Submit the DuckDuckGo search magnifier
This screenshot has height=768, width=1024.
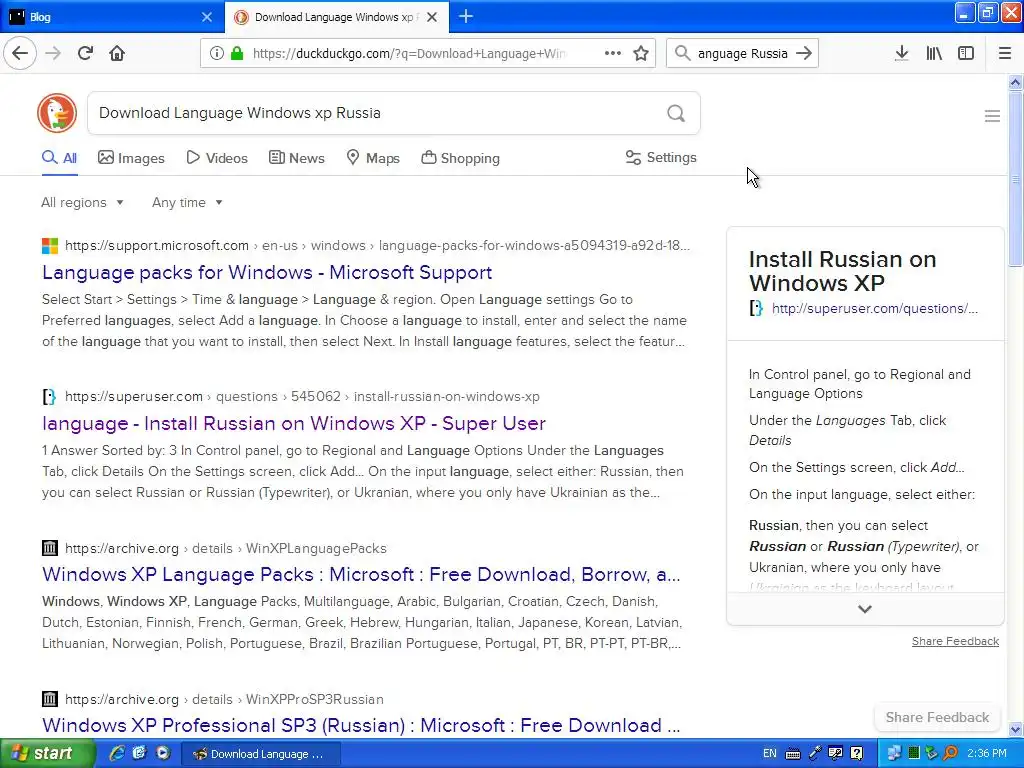tap(676, 113)
